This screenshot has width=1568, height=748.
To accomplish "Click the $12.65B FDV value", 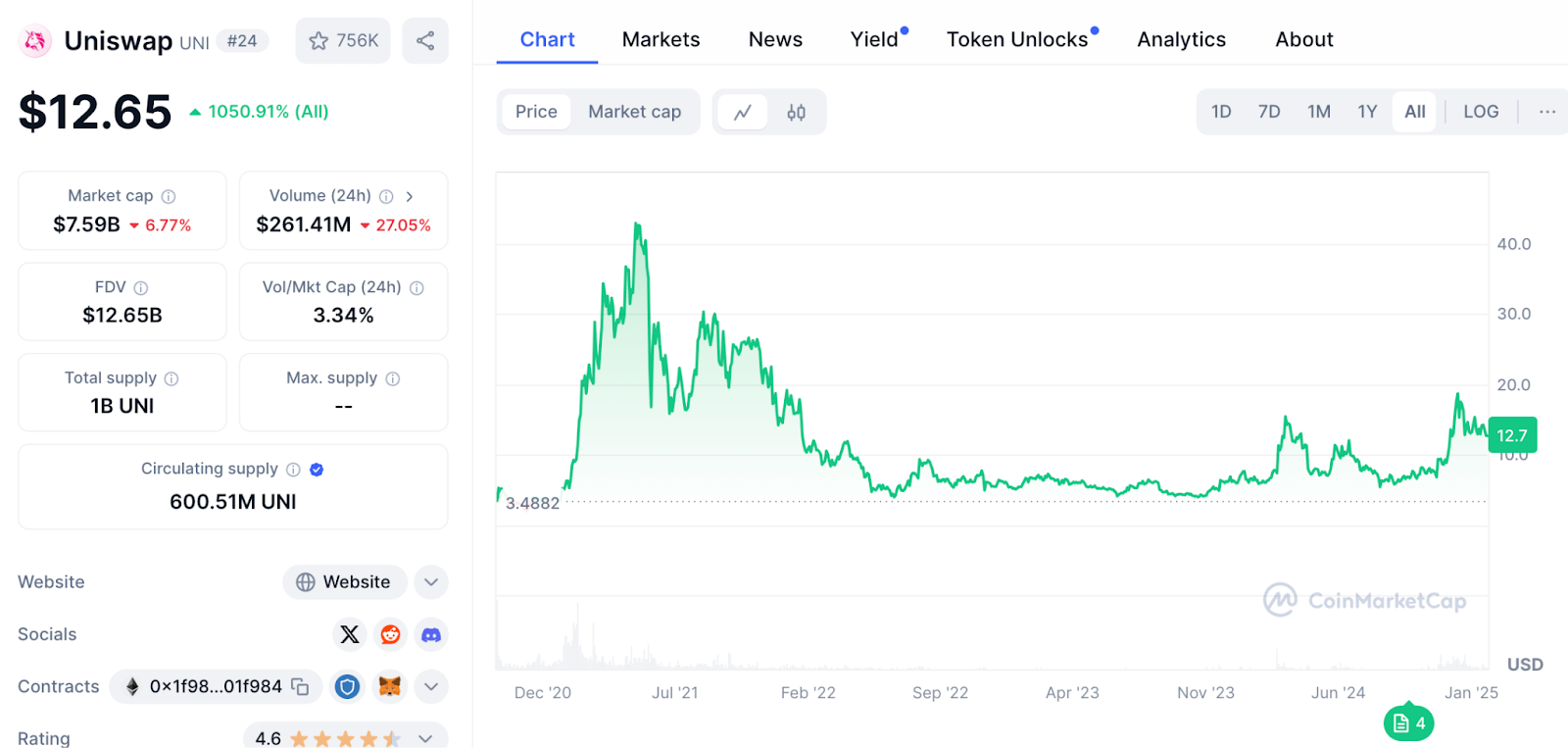I will pyautogui.click(x=122, y=316).
